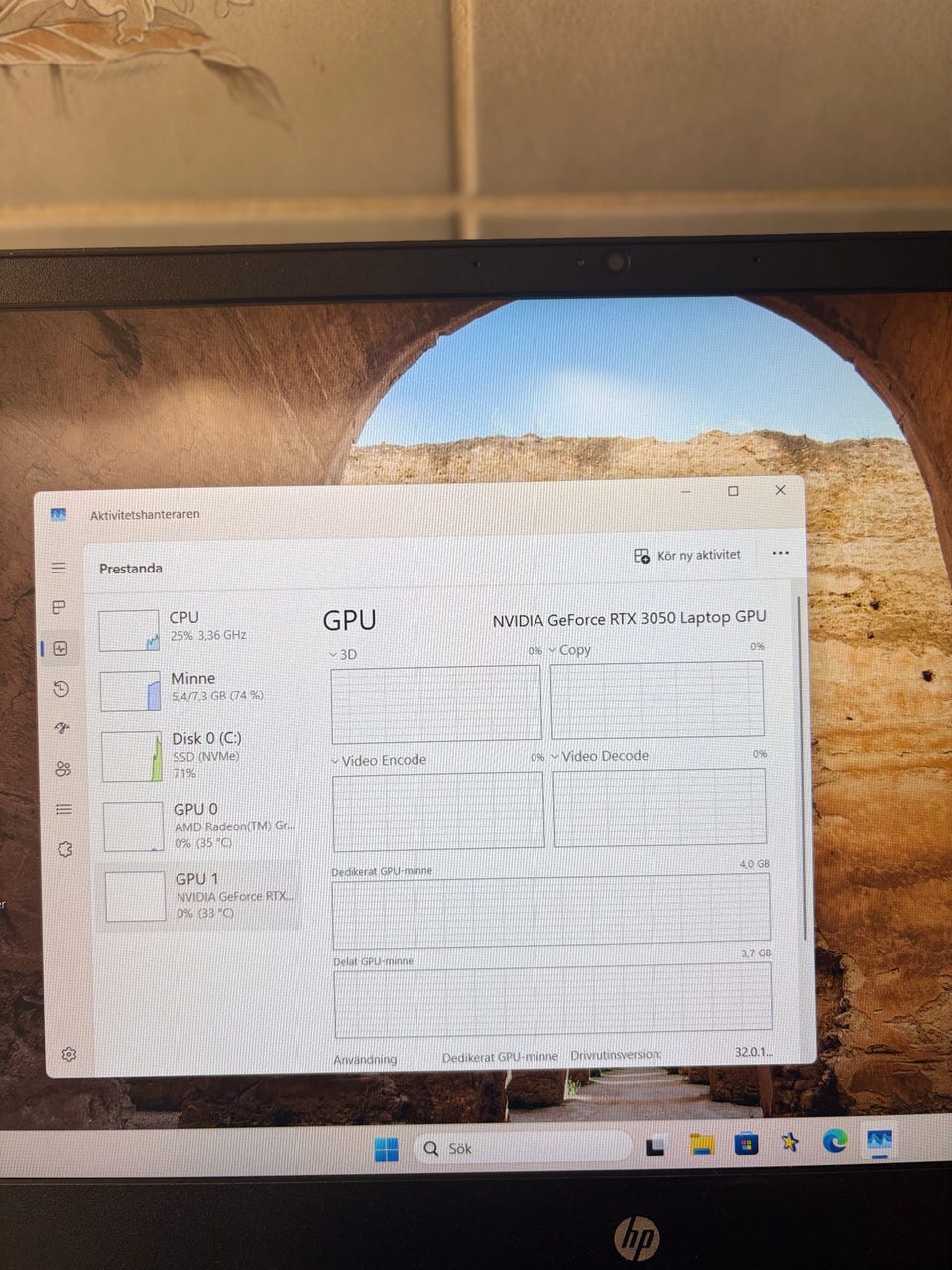Open the hamburger navigation menu
The height and width of the screenshot is (1270, 952).
(59, 568)
